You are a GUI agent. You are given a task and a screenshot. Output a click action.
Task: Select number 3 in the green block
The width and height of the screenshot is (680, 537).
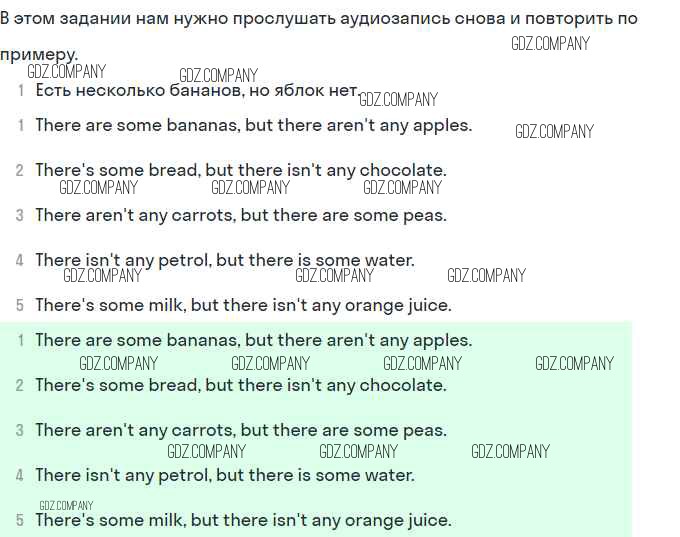(20, 431)
